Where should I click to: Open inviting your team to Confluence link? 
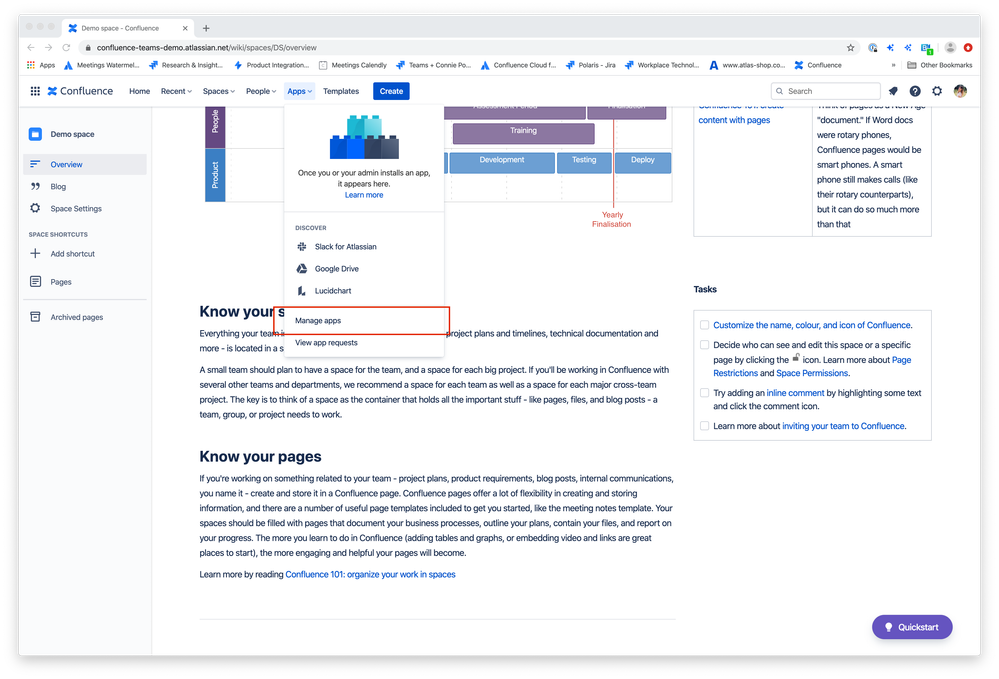point(844,426)
